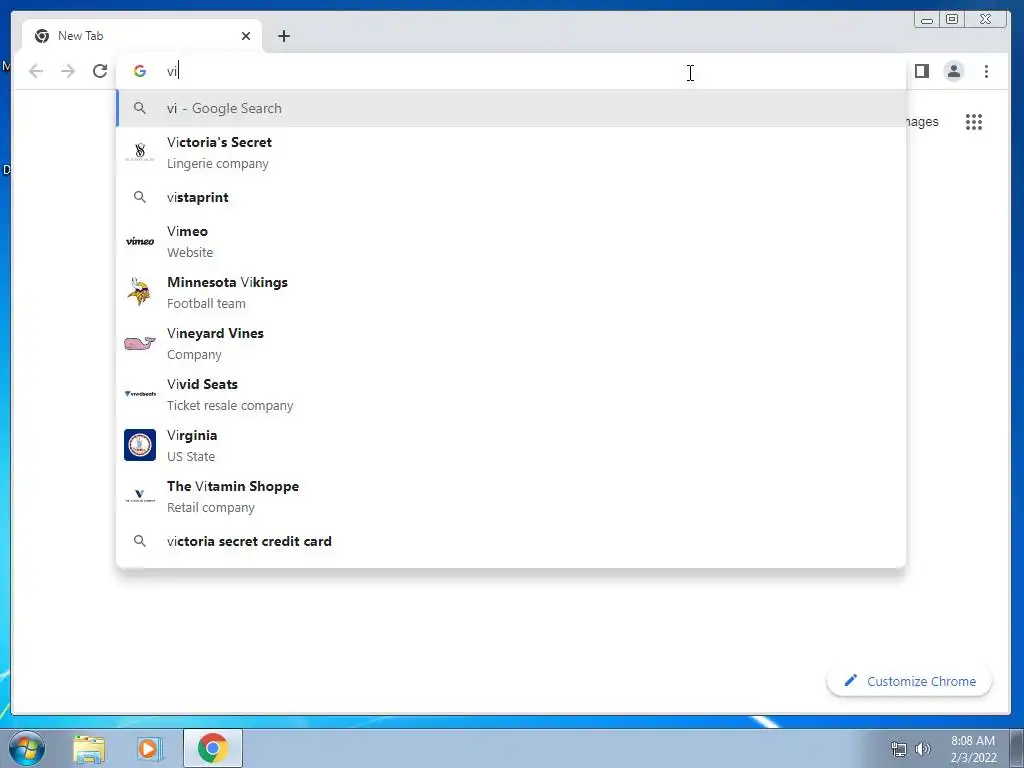This screenshot has height=768, width=1024.
Task: Click the Customize Chrome button
Action: 909,681
